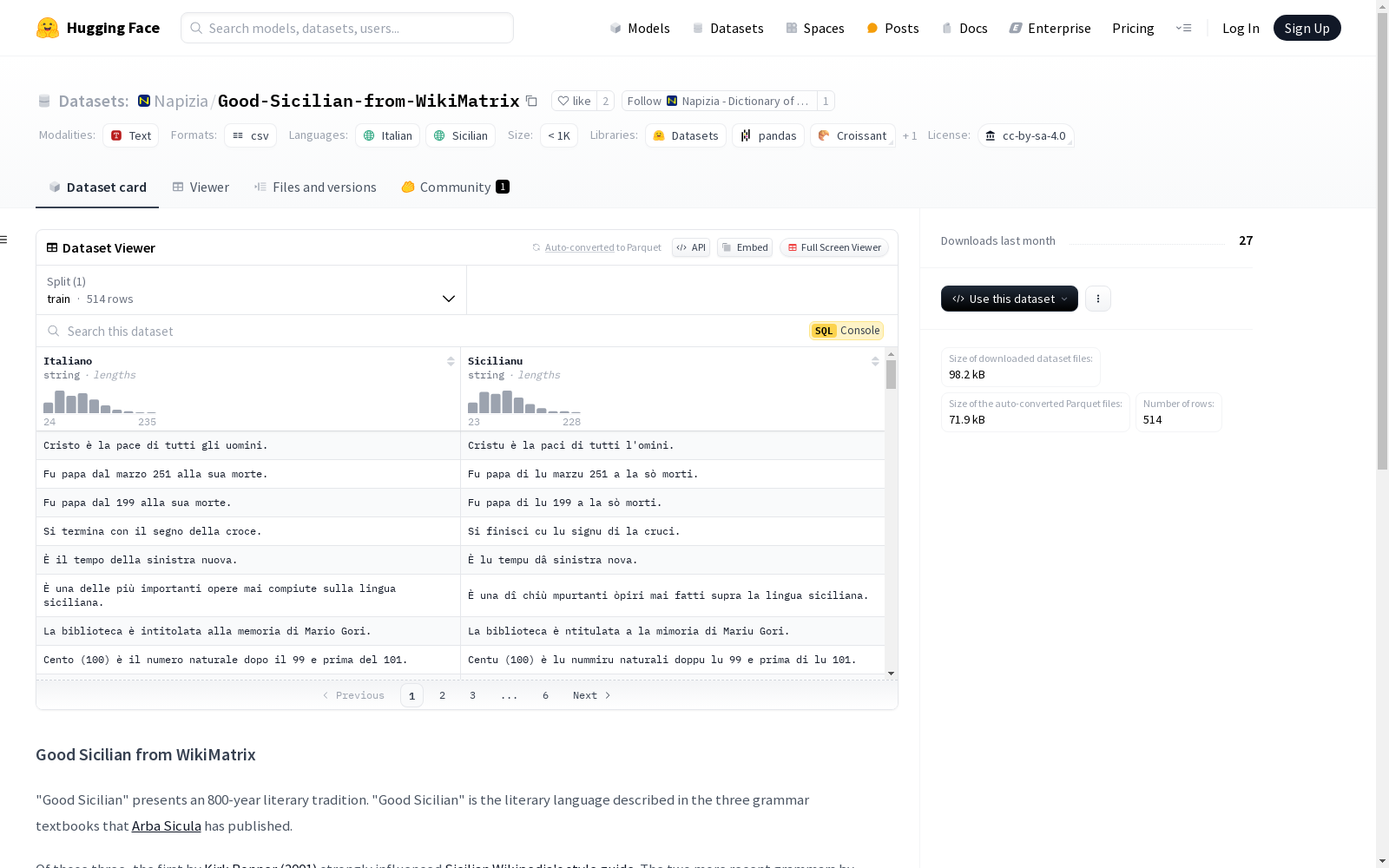The width and height of the screenshot is (1389, 868).
Task: Click the like count number 2
Action: click(605, 101)
